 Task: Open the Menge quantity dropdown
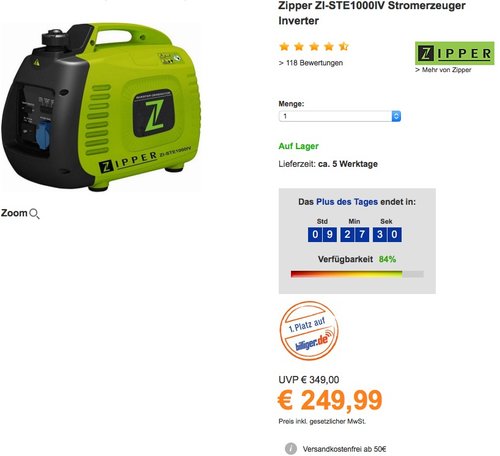click(340, 116)
